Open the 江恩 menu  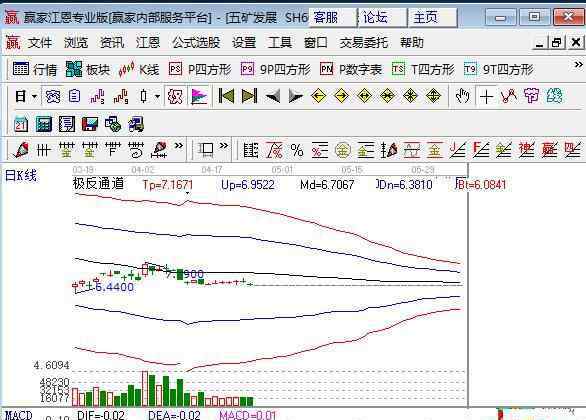(x=148, y=43)
